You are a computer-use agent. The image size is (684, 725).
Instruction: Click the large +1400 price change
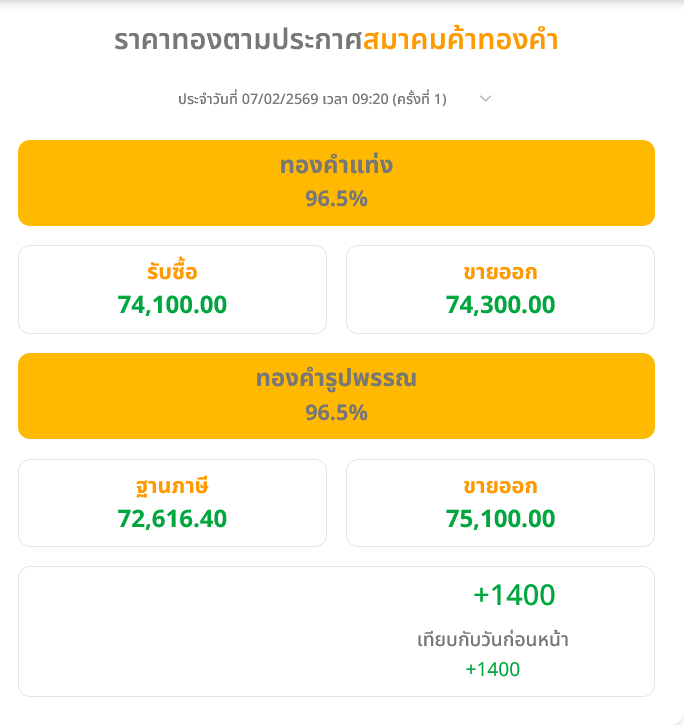coord(514,595)
